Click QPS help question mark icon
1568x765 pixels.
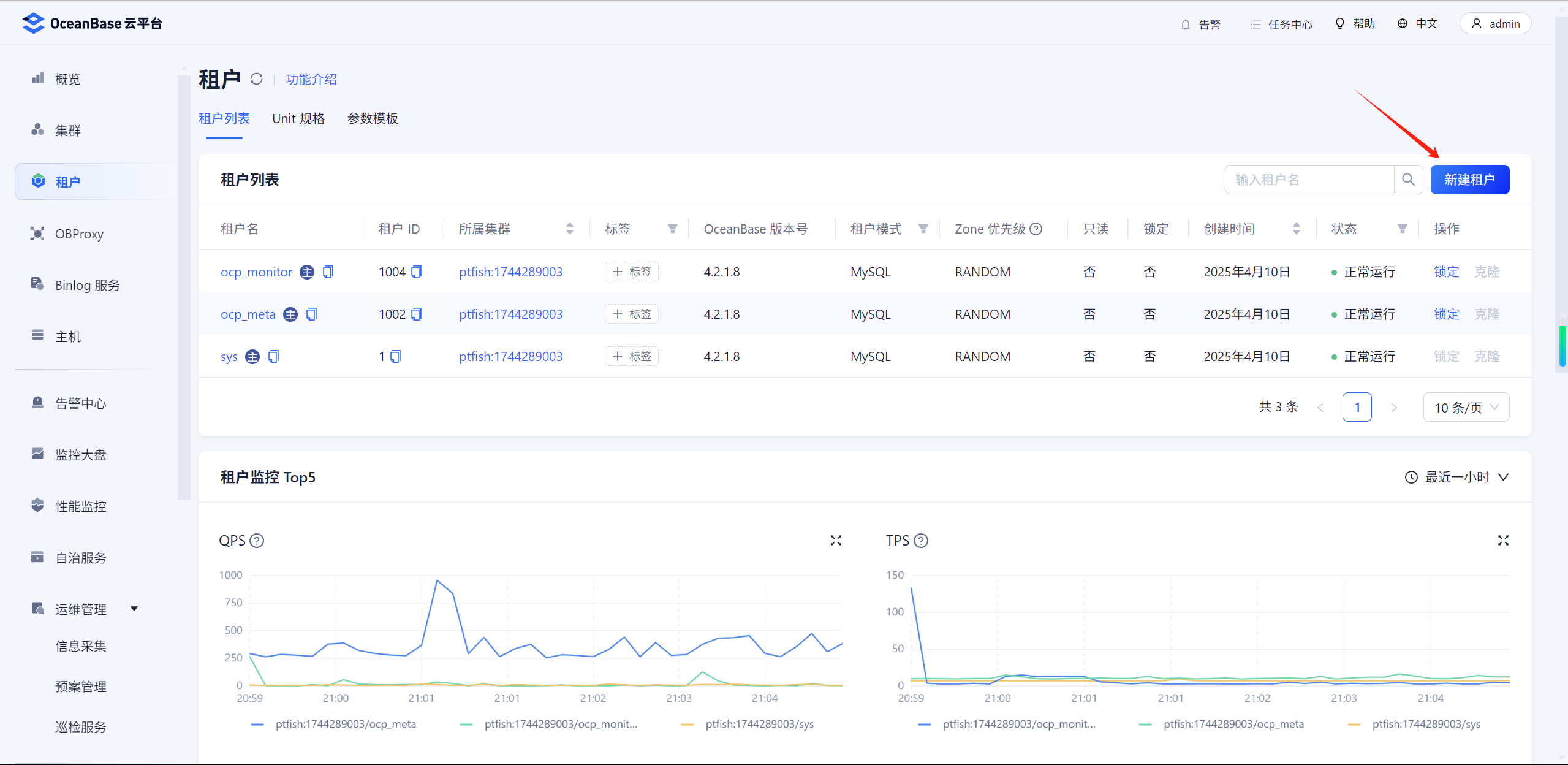click(257, 540)
